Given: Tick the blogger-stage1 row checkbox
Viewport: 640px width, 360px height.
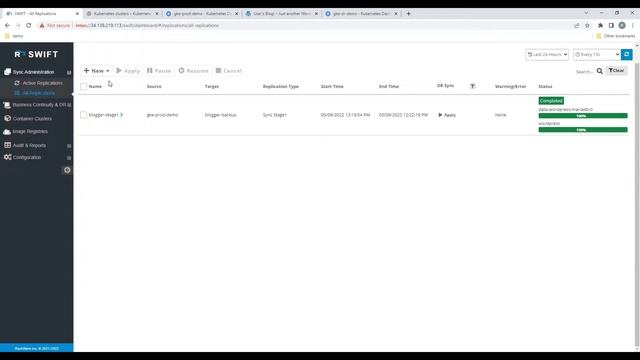Looking at the screenshot, I should pos(84,115).
